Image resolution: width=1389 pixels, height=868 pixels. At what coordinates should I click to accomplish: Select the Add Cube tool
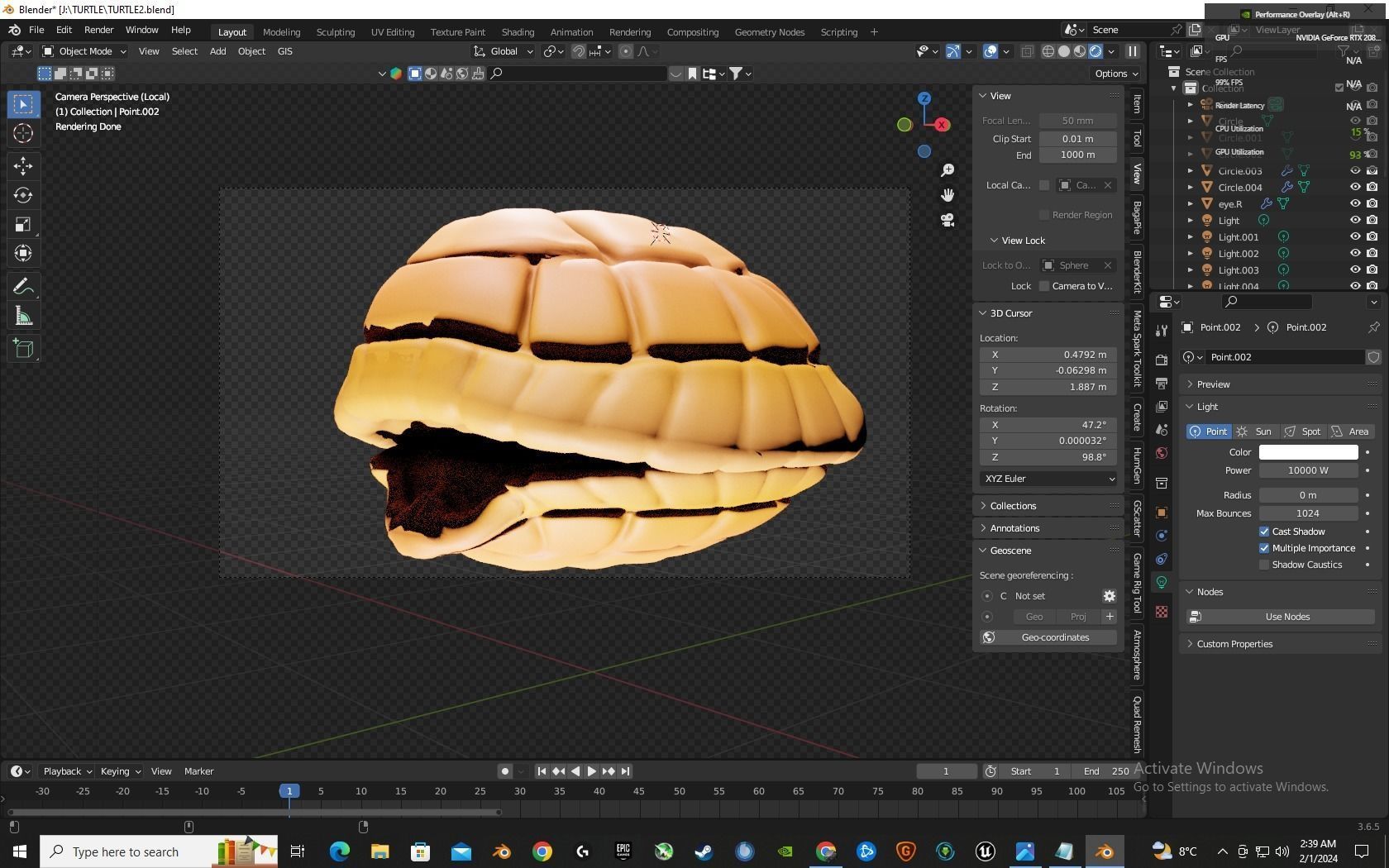[23, 349]
